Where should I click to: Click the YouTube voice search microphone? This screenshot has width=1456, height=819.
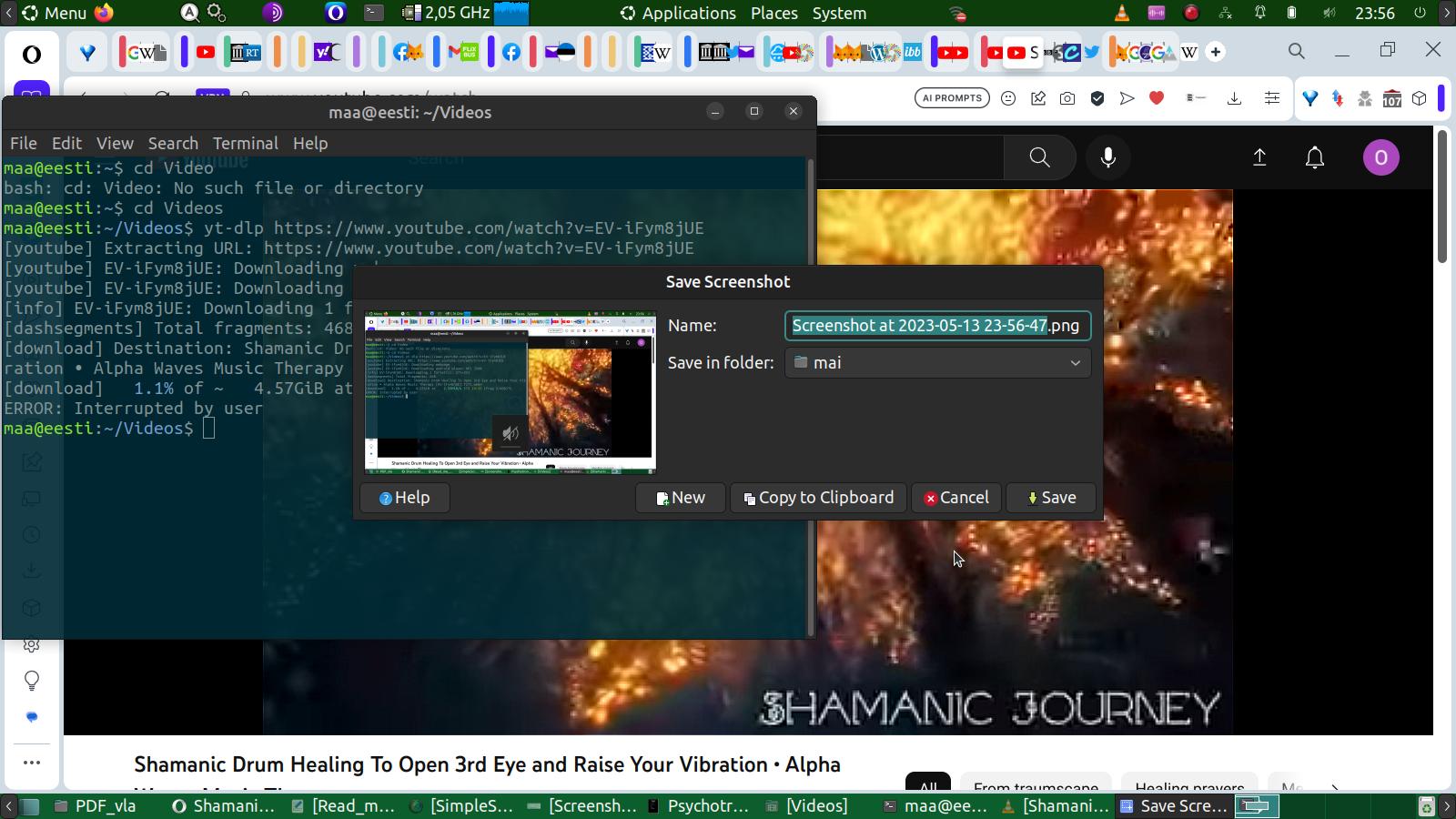pos(1108,157)
